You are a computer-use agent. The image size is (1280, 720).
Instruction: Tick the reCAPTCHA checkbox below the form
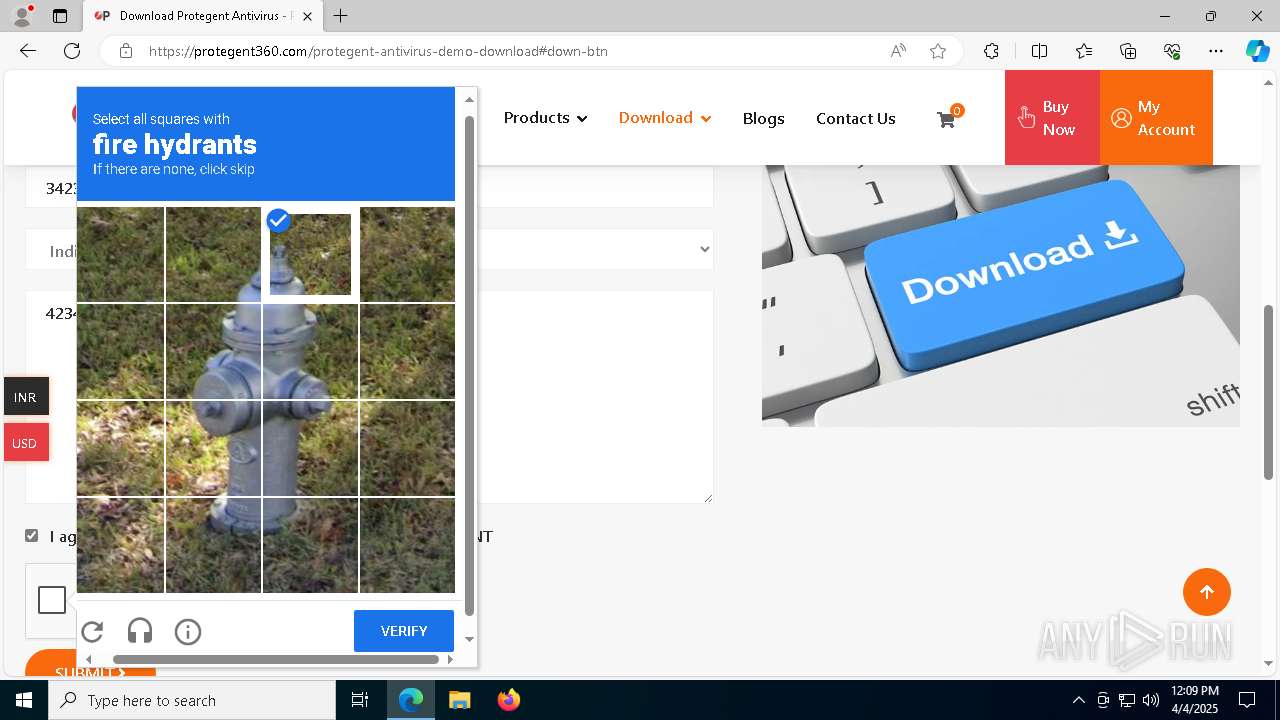[x=52, y=600]
